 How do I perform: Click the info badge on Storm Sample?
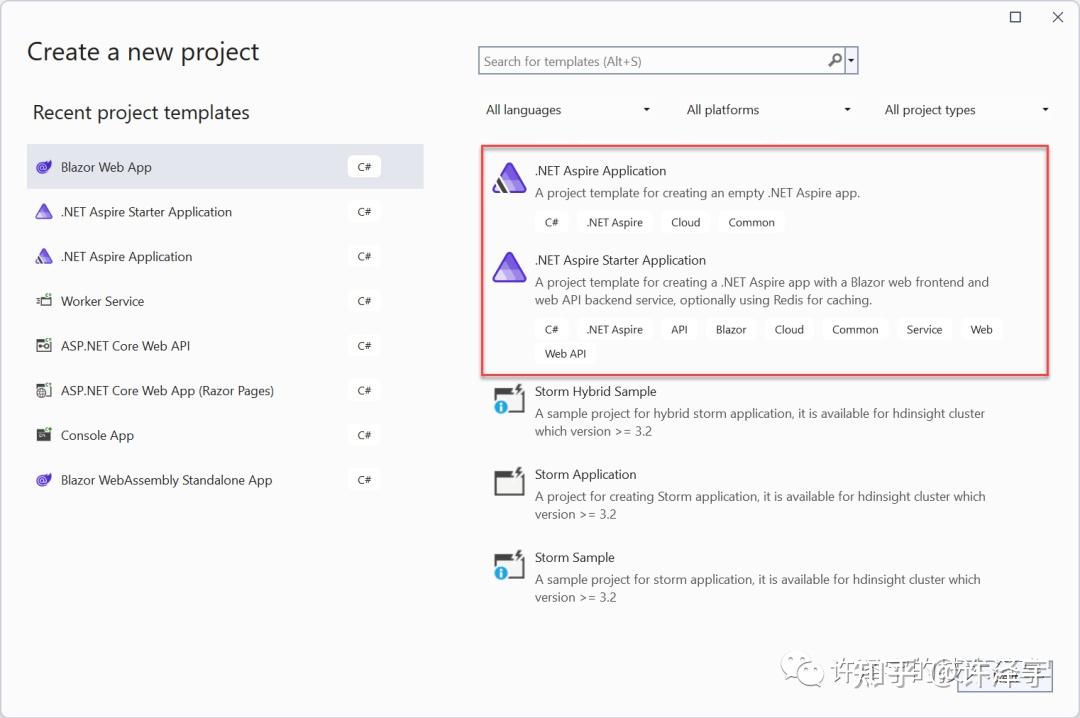[x=500, y=574]
